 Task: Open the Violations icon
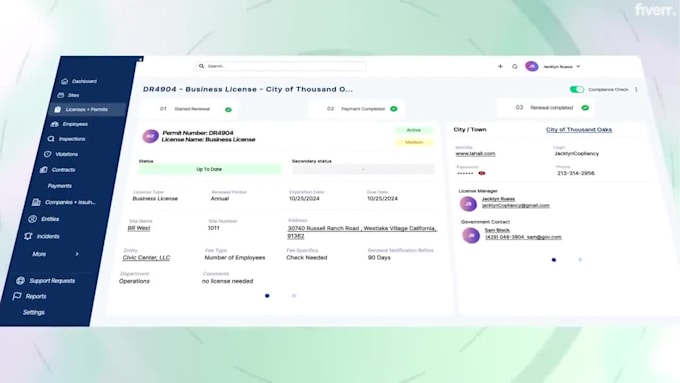click(47, 154)
